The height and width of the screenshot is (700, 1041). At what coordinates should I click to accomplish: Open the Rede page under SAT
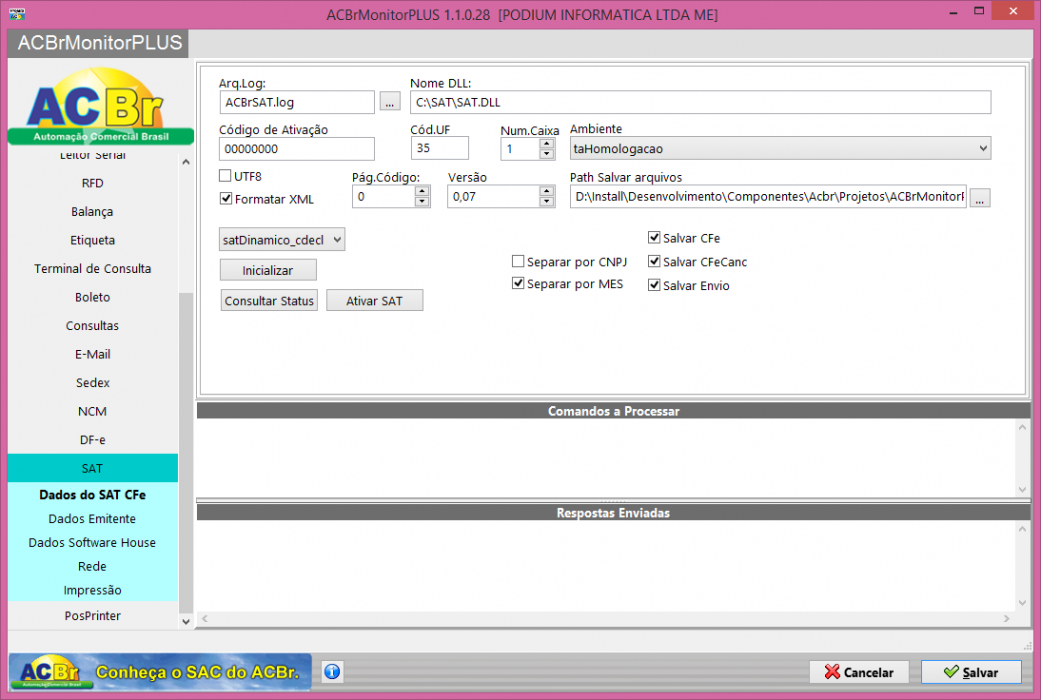tap(93, 567)
